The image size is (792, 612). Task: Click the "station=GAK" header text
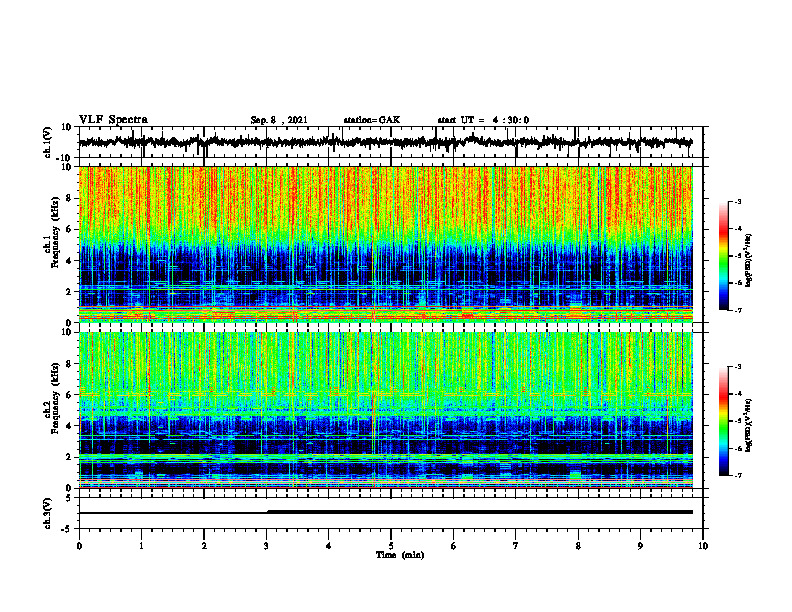372,120
